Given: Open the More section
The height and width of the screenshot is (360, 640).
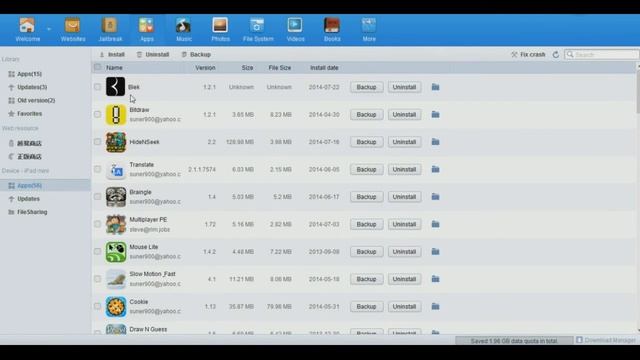Looking at the screenshot, I should click(369, 29).
